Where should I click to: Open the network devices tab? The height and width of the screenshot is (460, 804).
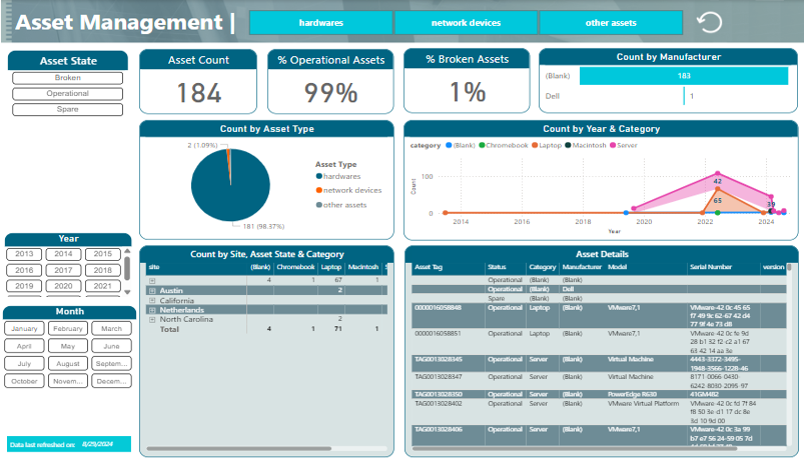pyautogui.click(x=466, y=22)
